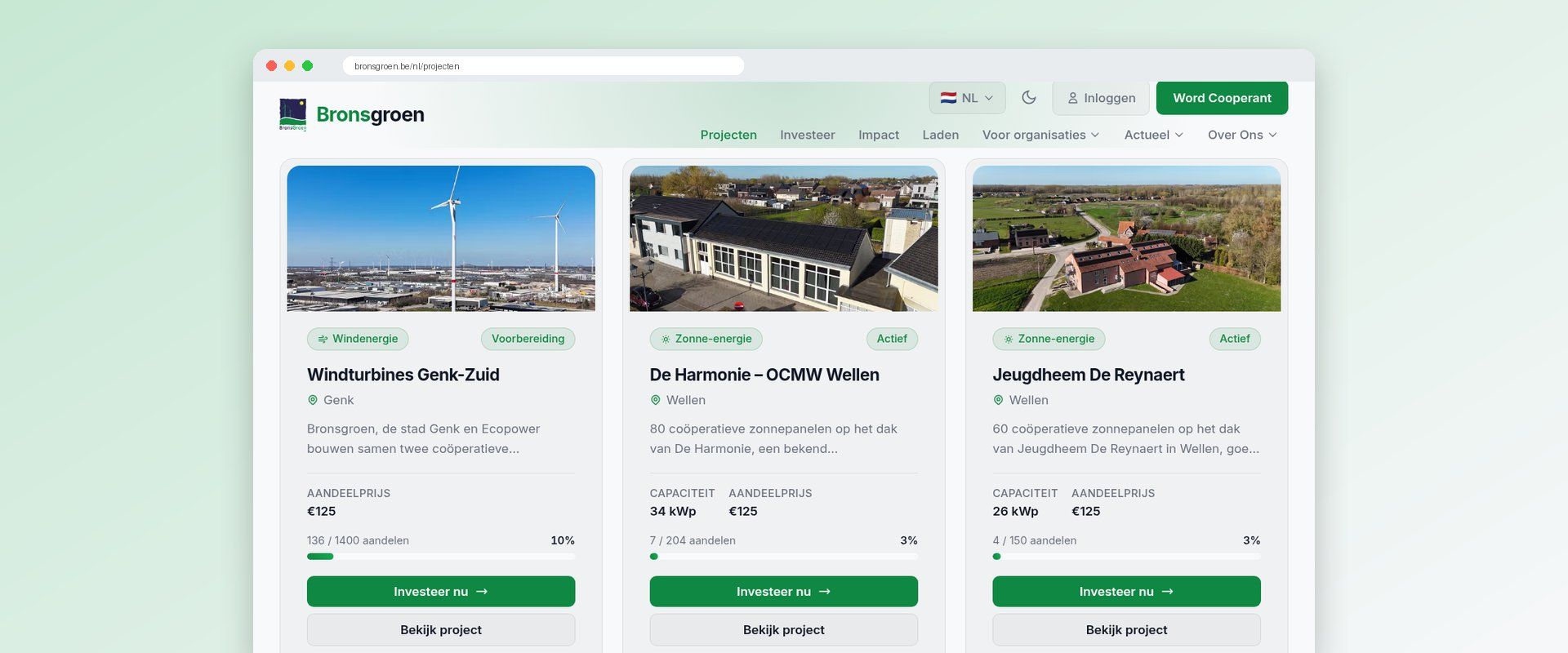The image size is (1568, 653).
Task: Open the Jeugdheem De Reynaert aerial photo
Action: coord(1126,238)
